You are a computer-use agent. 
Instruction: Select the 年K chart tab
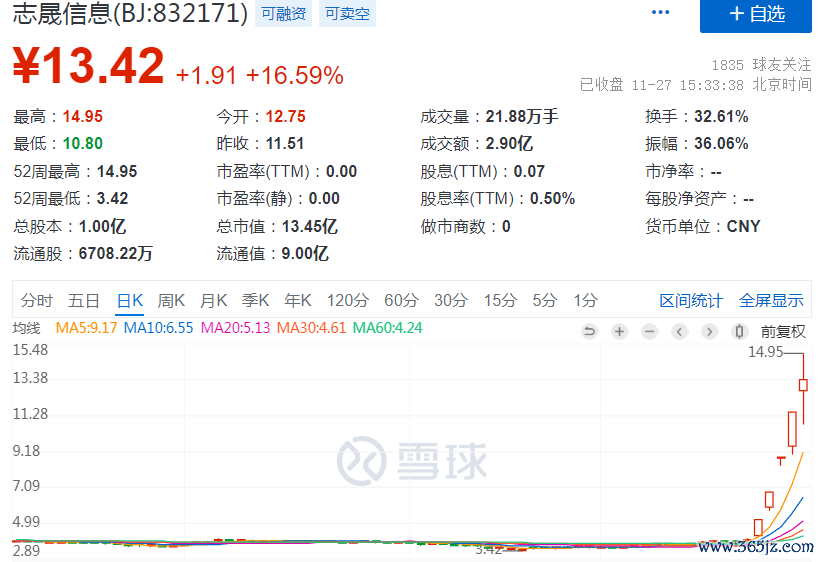[297, 301]
